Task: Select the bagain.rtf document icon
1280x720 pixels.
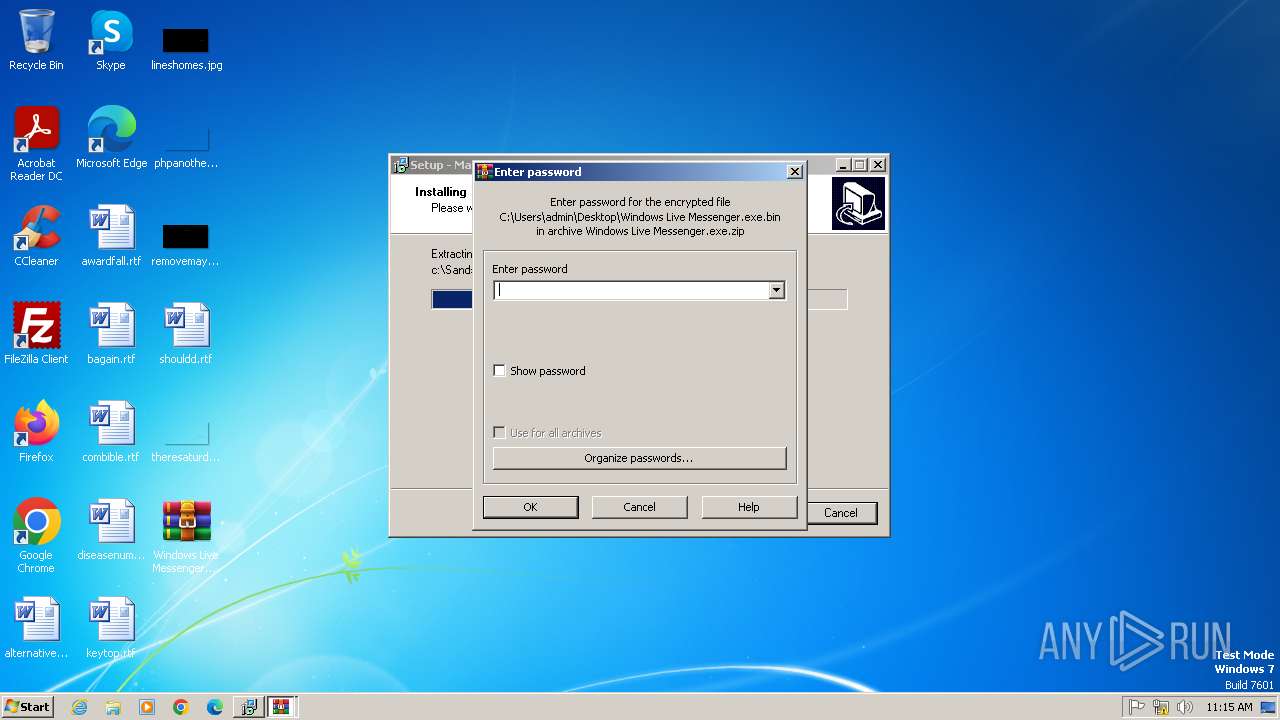Action: [x=111, y=334]
